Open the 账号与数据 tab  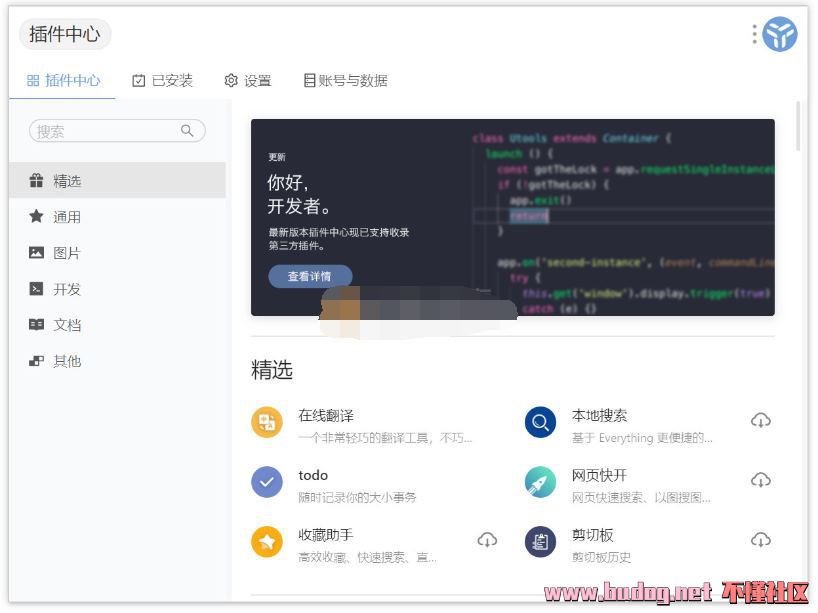click(345, 81)
